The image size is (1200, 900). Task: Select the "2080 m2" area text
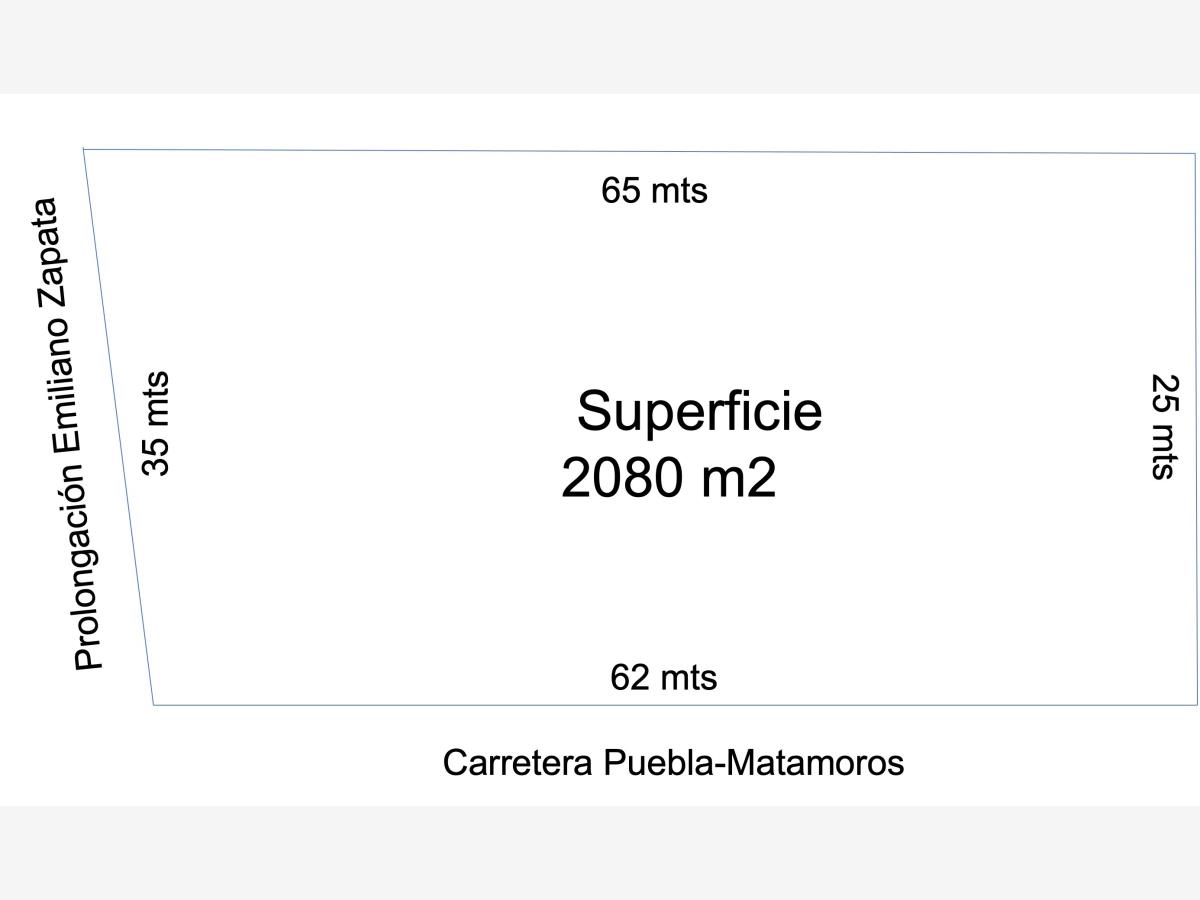(669, 478)
